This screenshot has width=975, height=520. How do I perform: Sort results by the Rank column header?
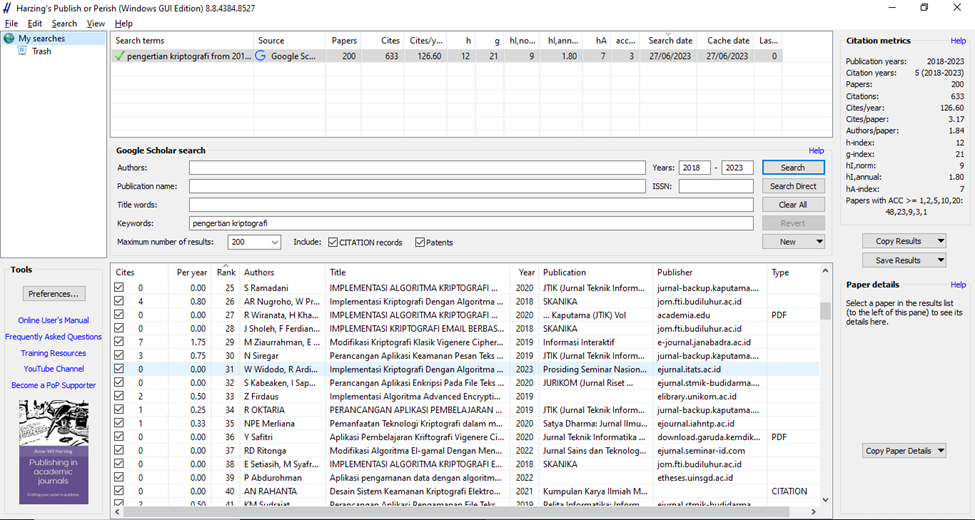click(x=226, y=272)
